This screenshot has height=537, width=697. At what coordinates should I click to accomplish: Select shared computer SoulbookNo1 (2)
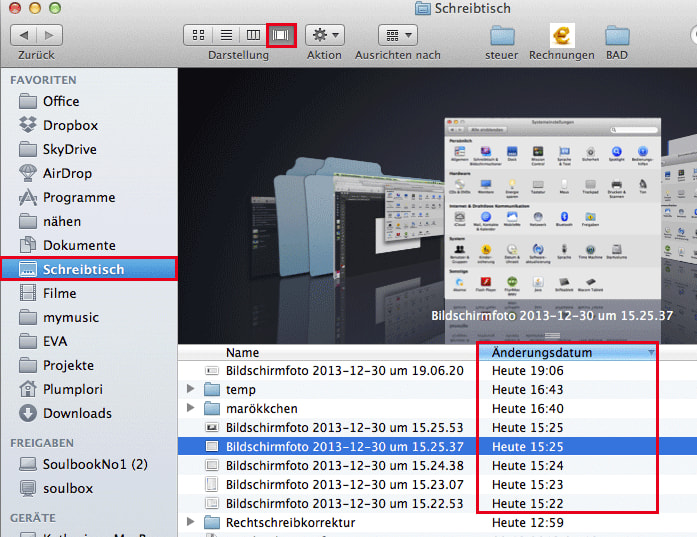89,464
